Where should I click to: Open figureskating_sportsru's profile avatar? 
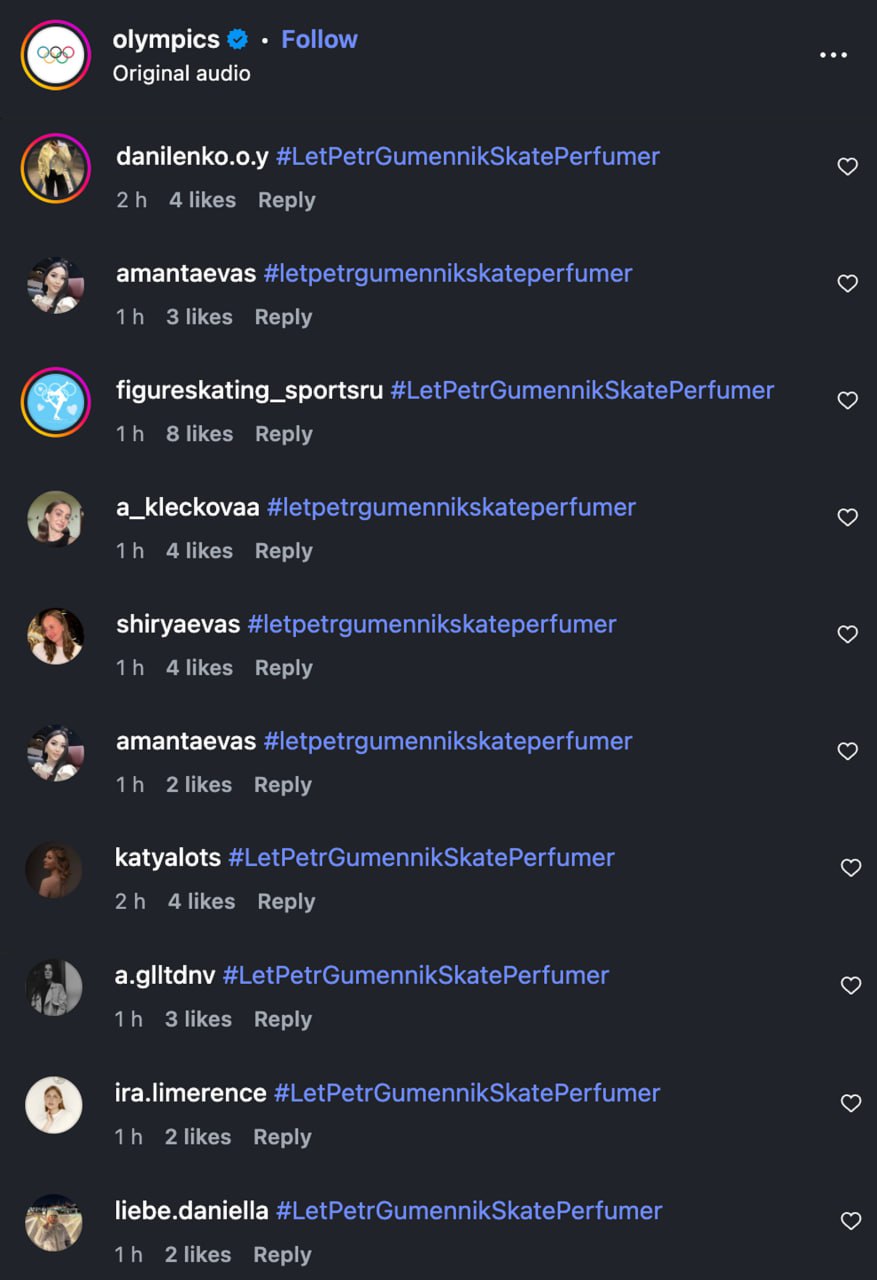[56, 402]
